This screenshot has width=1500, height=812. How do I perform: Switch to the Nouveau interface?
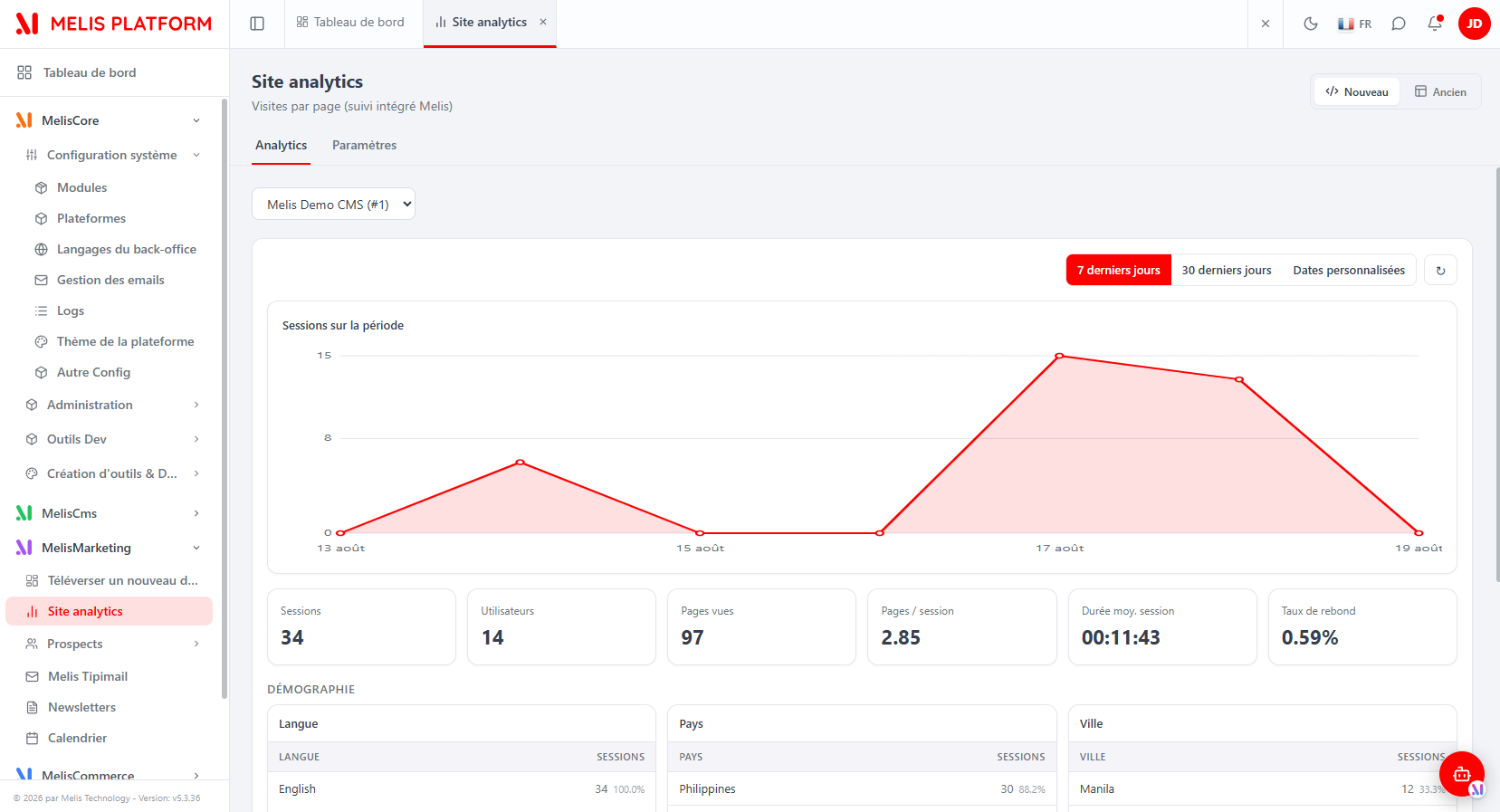[x=1357, y=91]
